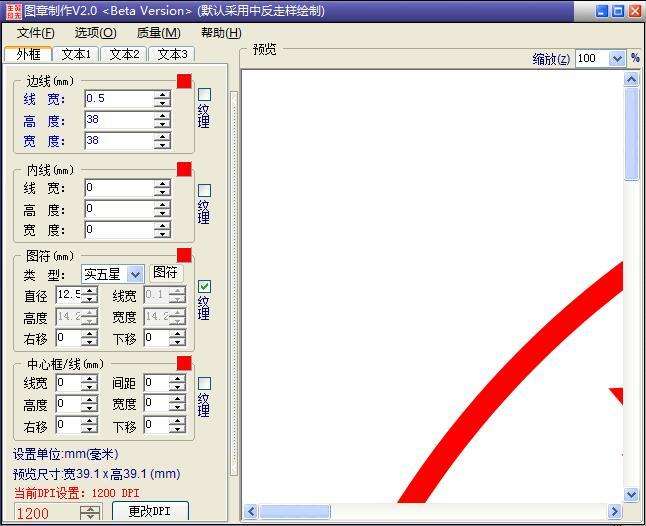The image size is (646, 526).
Task: Open the 帮助(H) menu
Action: point(221,33)
